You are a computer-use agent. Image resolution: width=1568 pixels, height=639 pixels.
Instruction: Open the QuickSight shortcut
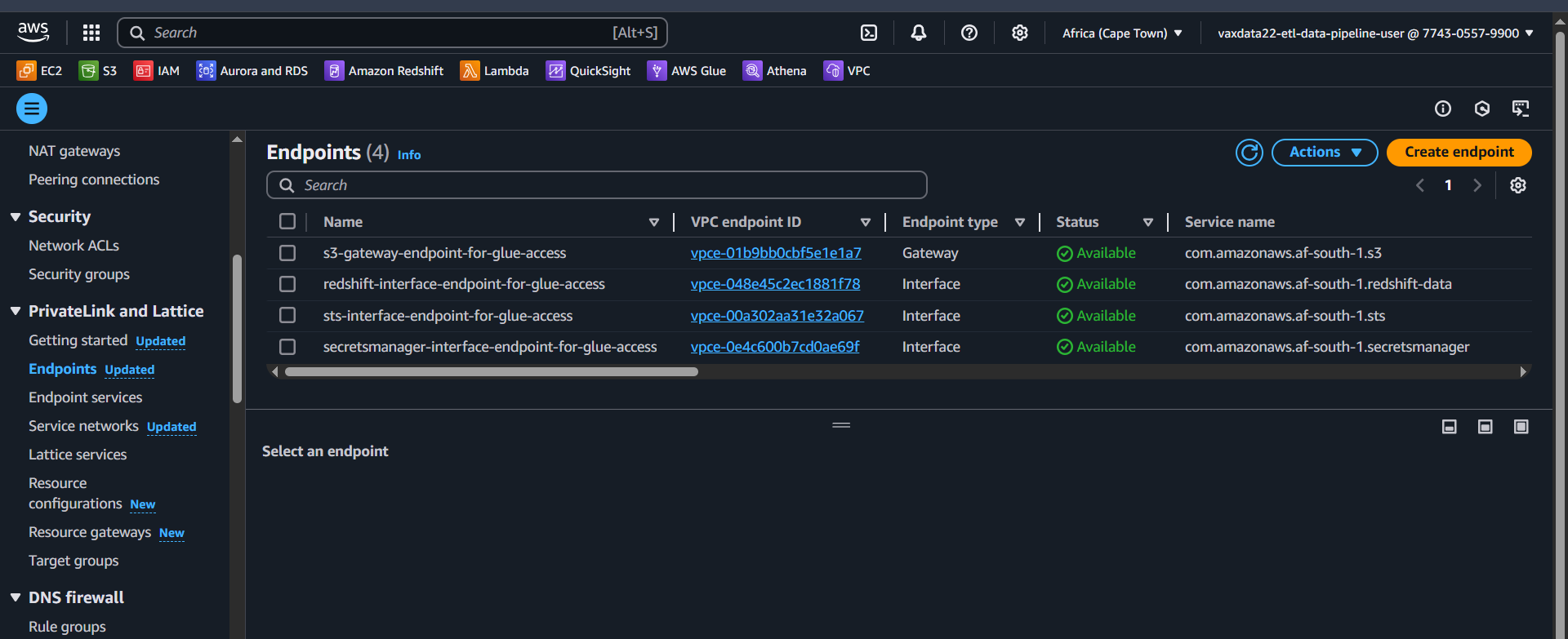point(588,71)
